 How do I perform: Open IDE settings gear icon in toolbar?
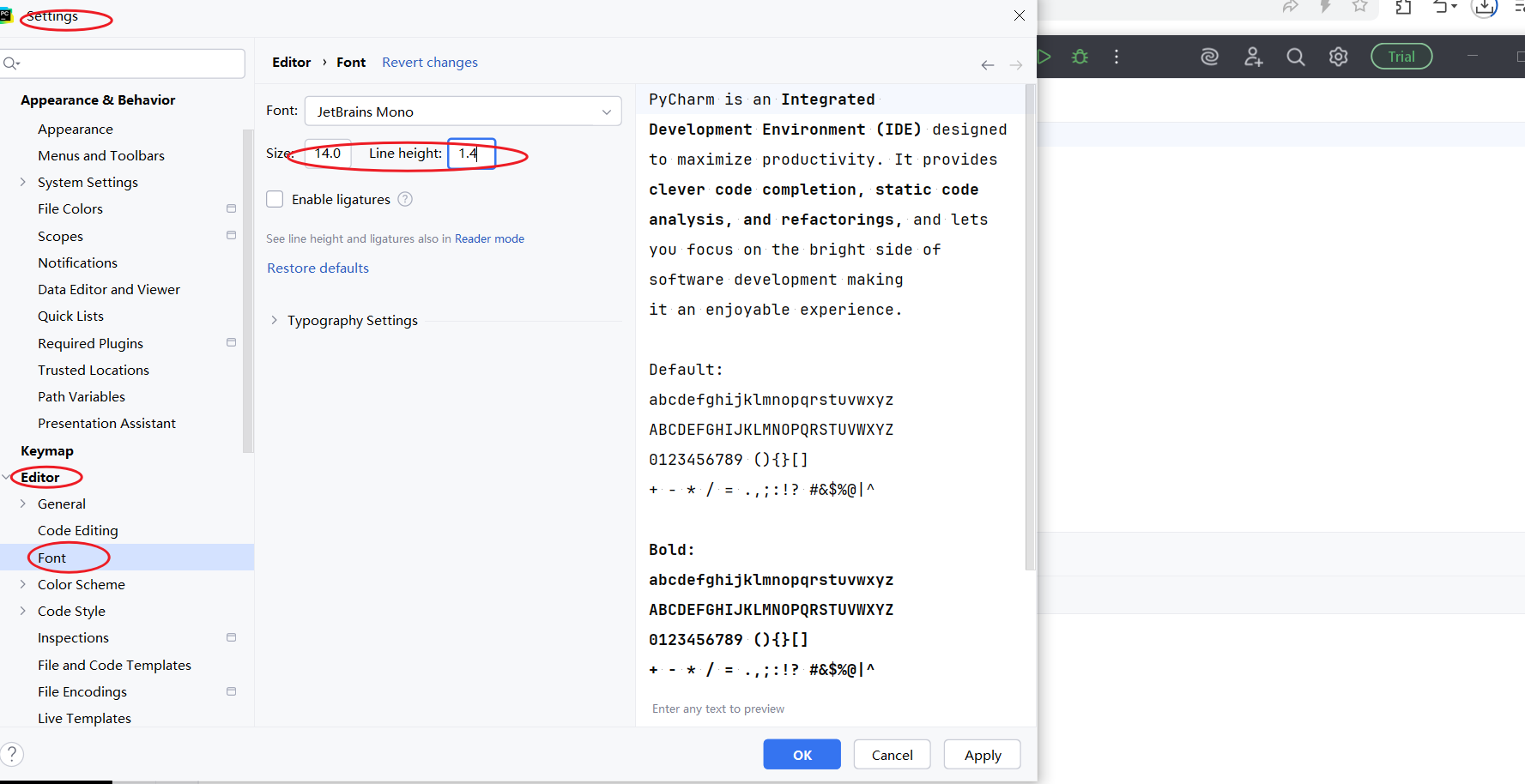tap(1338, 57)
